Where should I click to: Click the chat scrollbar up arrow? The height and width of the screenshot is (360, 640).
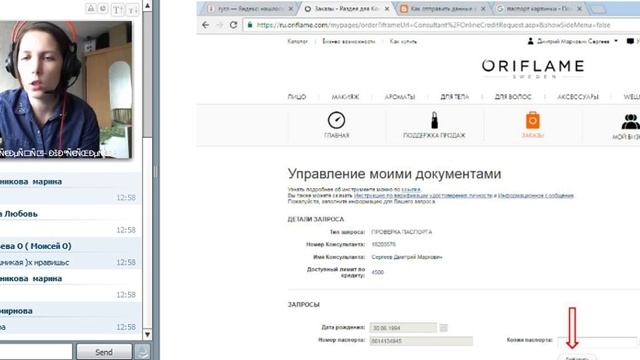click(147, 5)
